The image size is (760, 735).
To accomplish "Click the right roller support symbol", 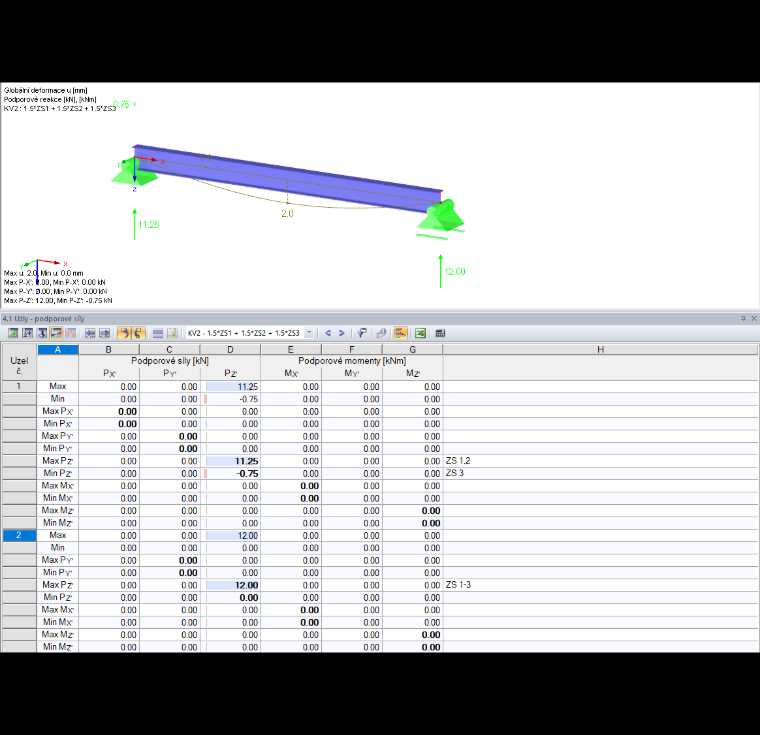I will pos(442,216).
